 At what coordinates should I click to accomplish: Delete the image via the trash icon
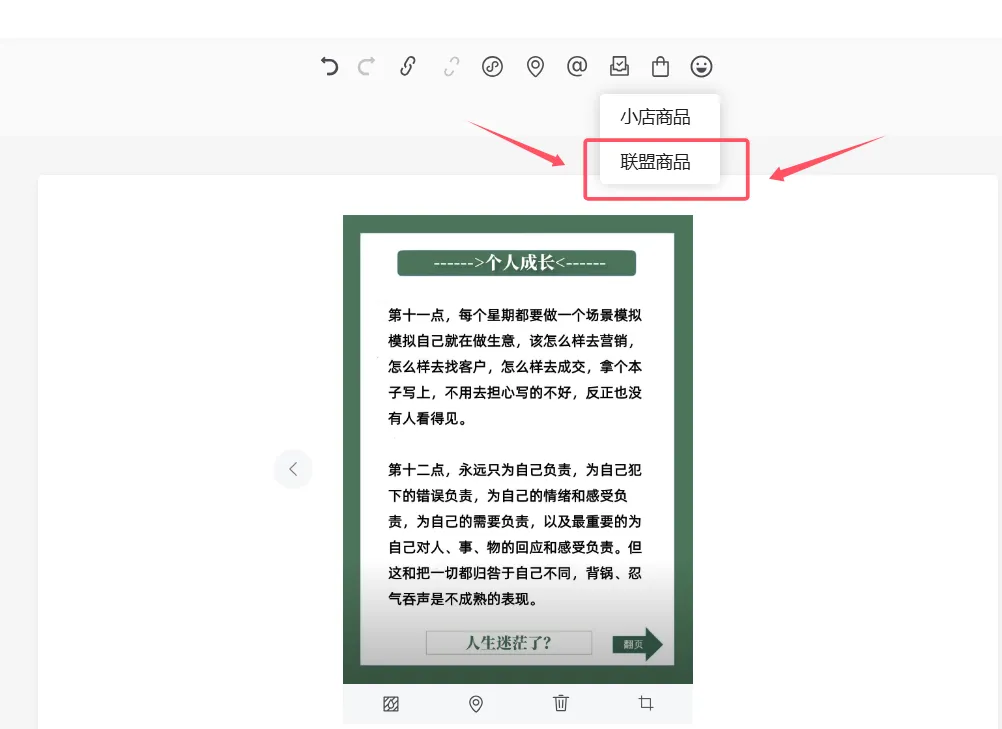[x=560, y=703]
